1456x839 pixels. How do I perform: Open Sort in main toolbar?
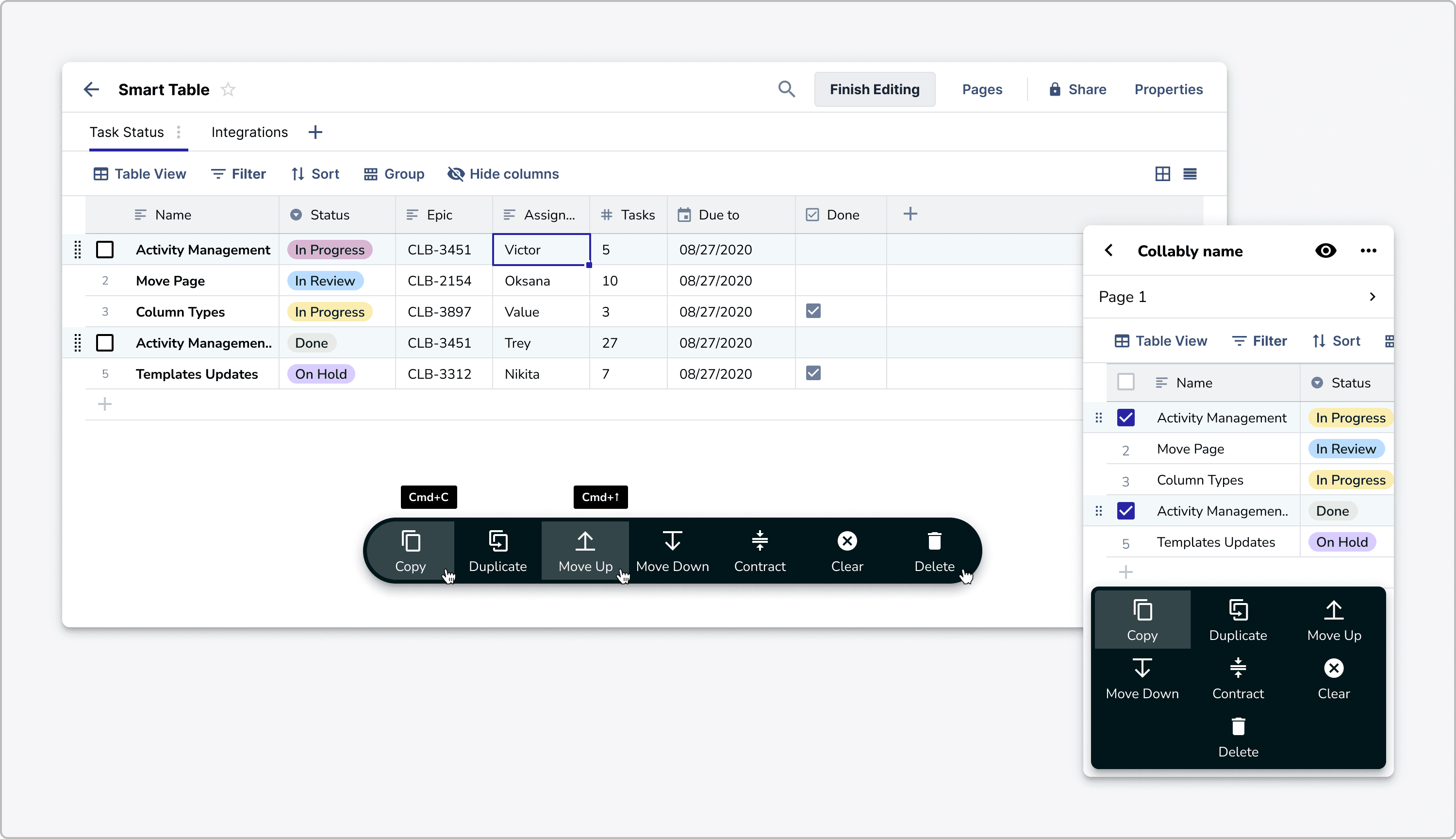point(315,174)
